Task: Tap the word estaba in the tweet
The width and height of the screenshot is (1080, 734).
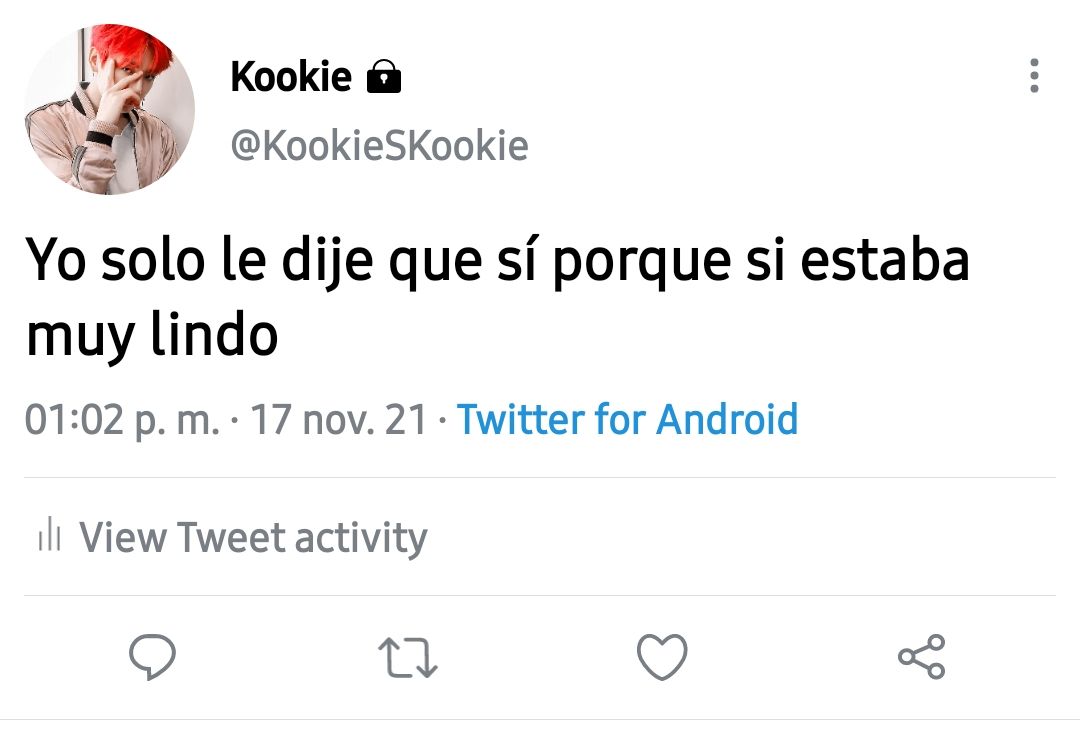Action: [885, 260]
